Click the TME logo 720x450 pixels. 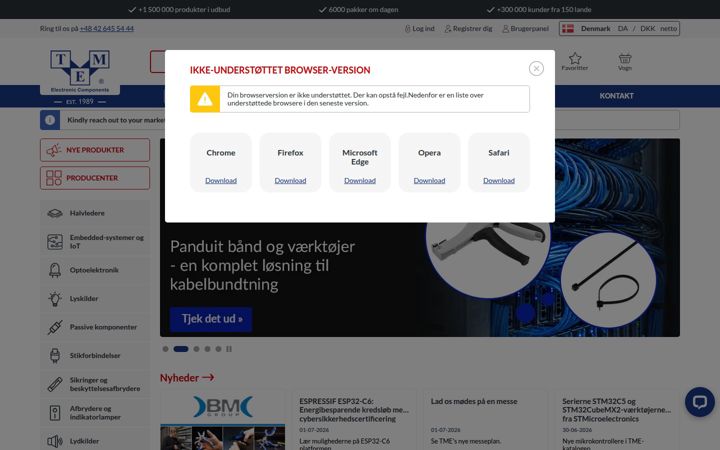(x=80, y=71)
